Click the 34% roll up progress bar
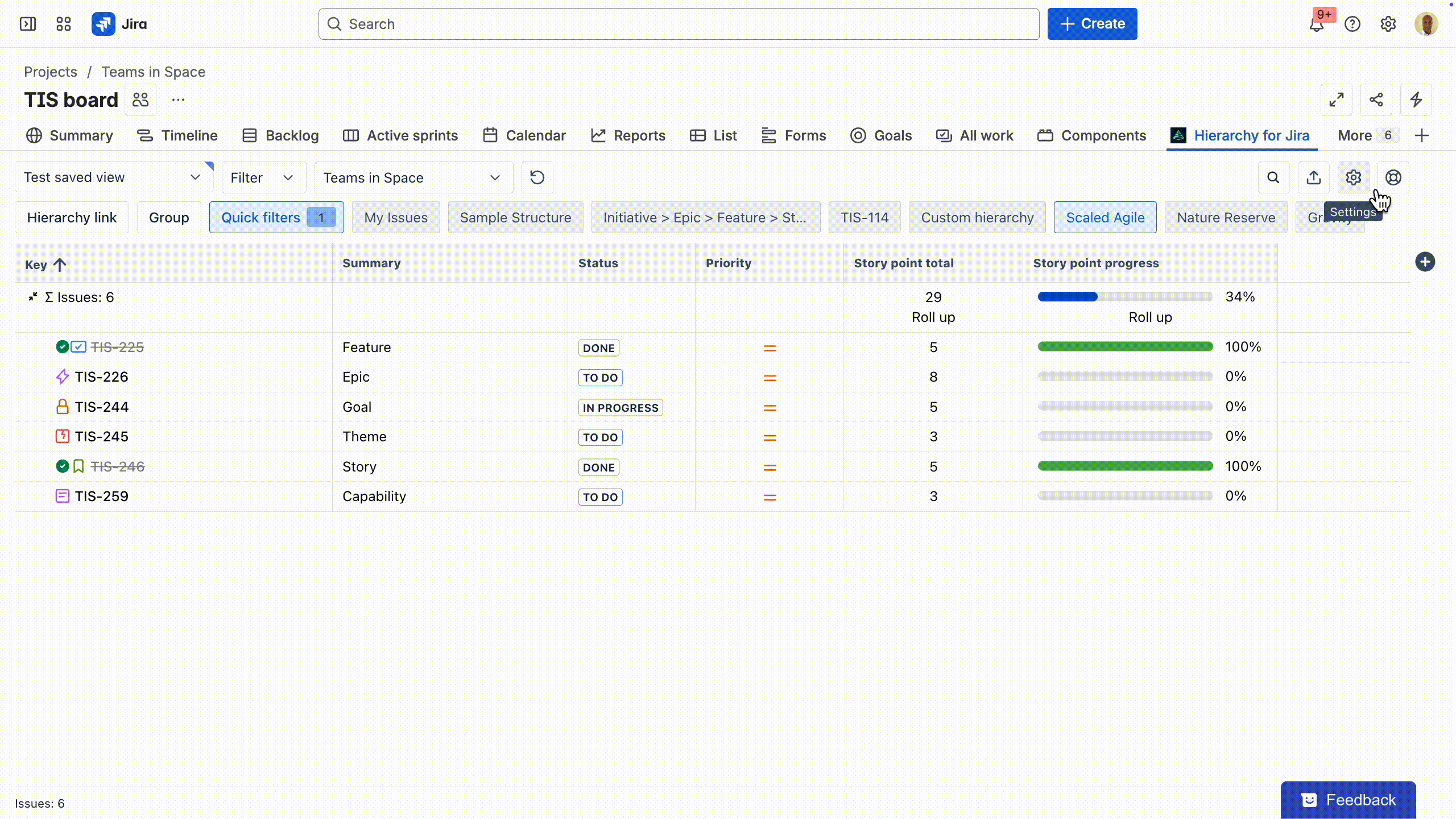 pos(1125,296)
